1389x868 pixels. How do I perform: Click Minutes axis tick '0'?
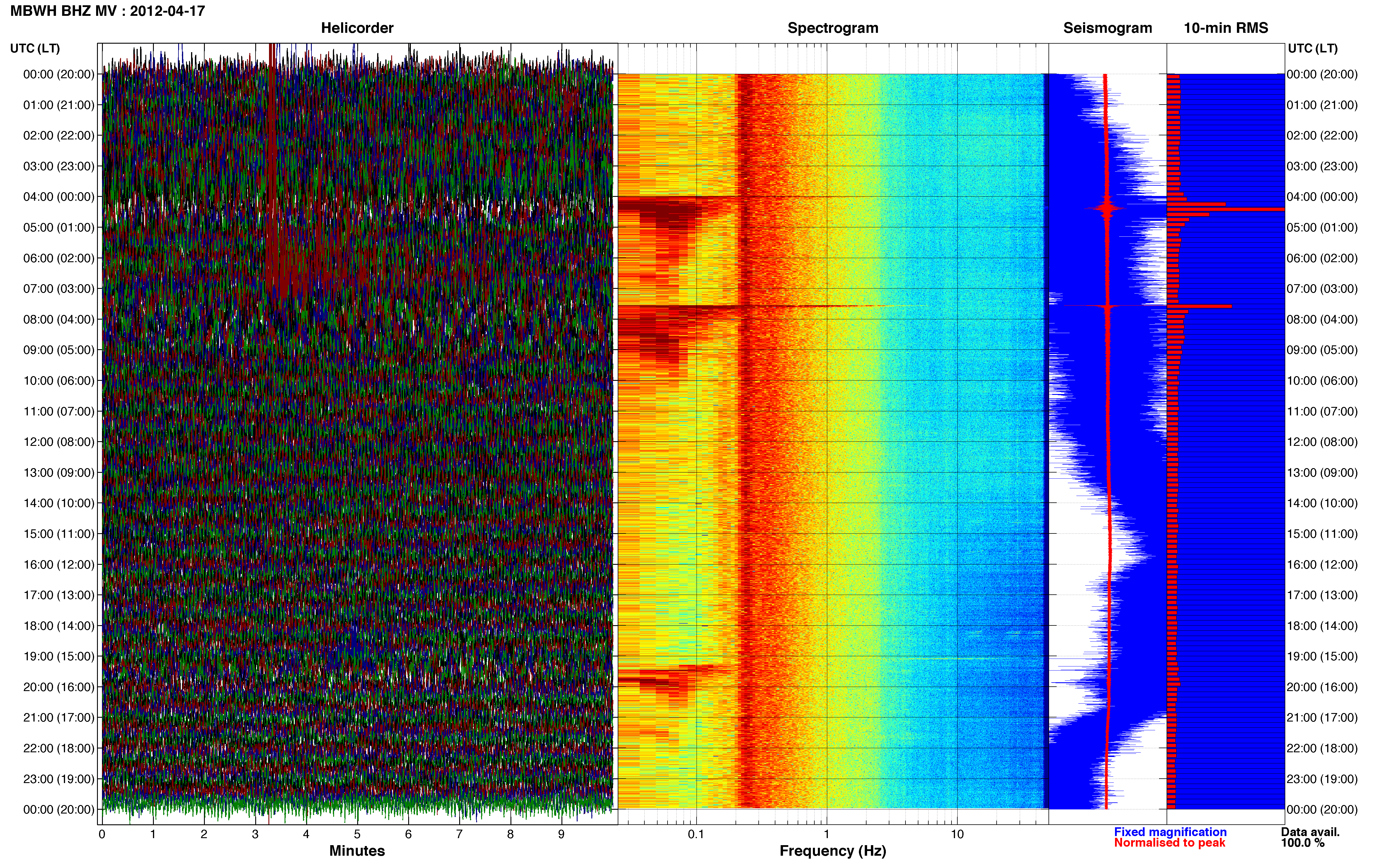[102, 834]
